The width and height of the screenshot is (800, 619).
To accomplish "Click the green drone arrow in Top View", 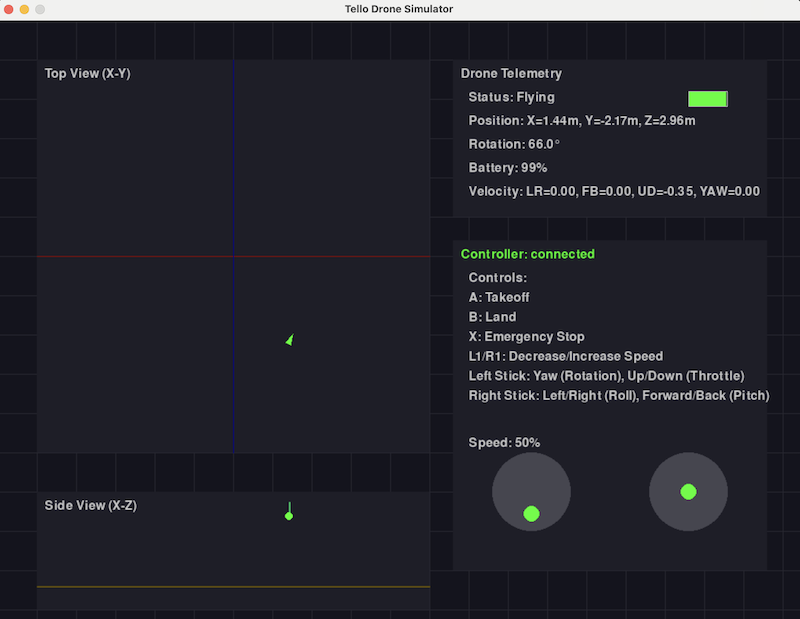I will pos(290,340).
